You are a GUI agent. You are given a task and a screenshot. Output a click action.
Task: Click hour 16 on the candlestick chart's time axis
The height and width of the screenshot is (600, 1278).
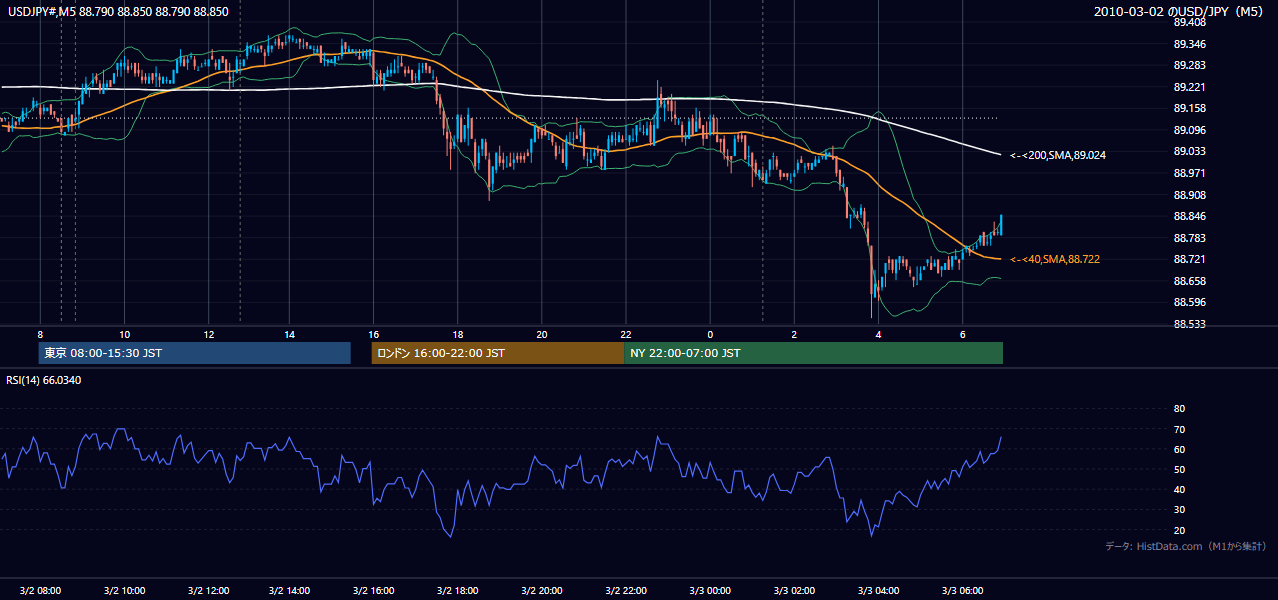click(x=373, y=334)
